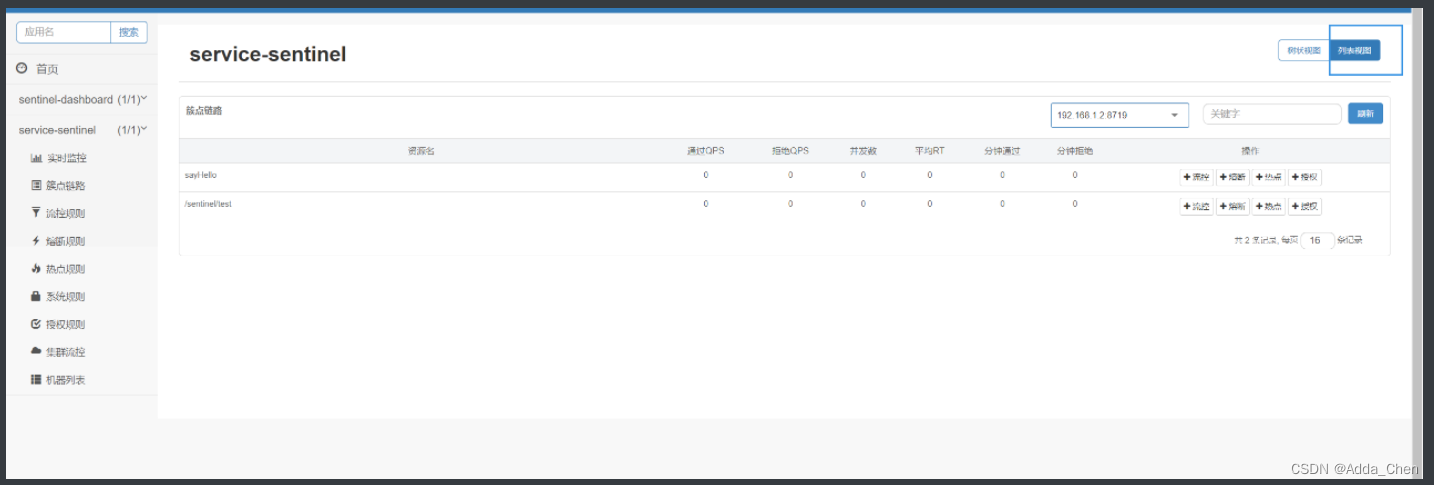Click the 簇点链路 panel title
The image size is (1434, 485).
coord(204,111)
